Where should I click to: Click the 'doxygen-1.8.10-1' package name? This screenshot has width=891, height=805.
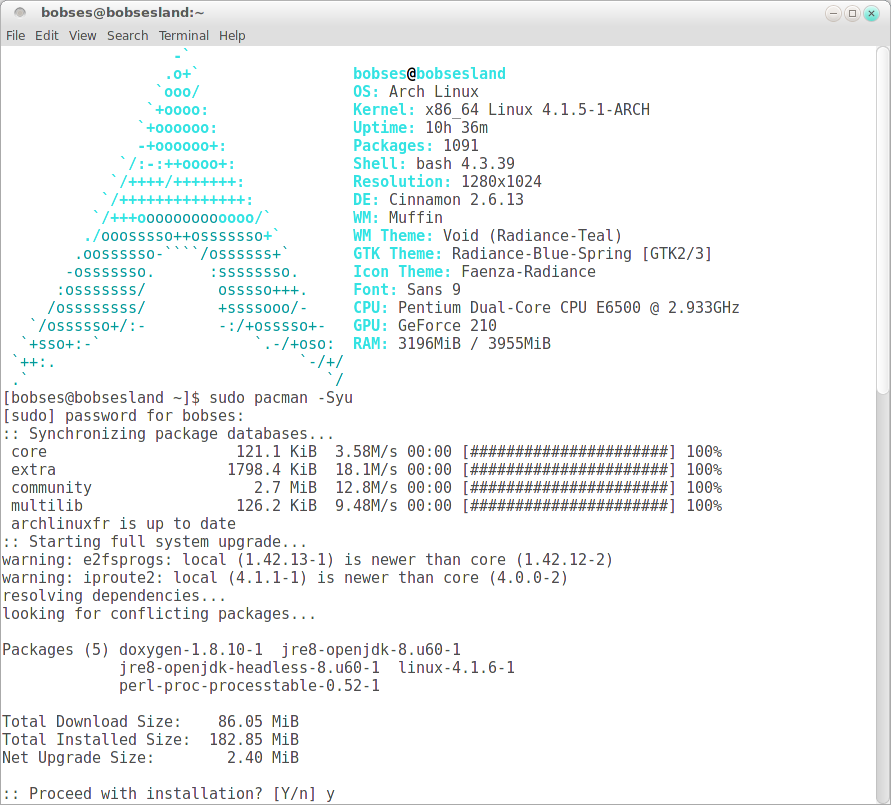[190, 650]
